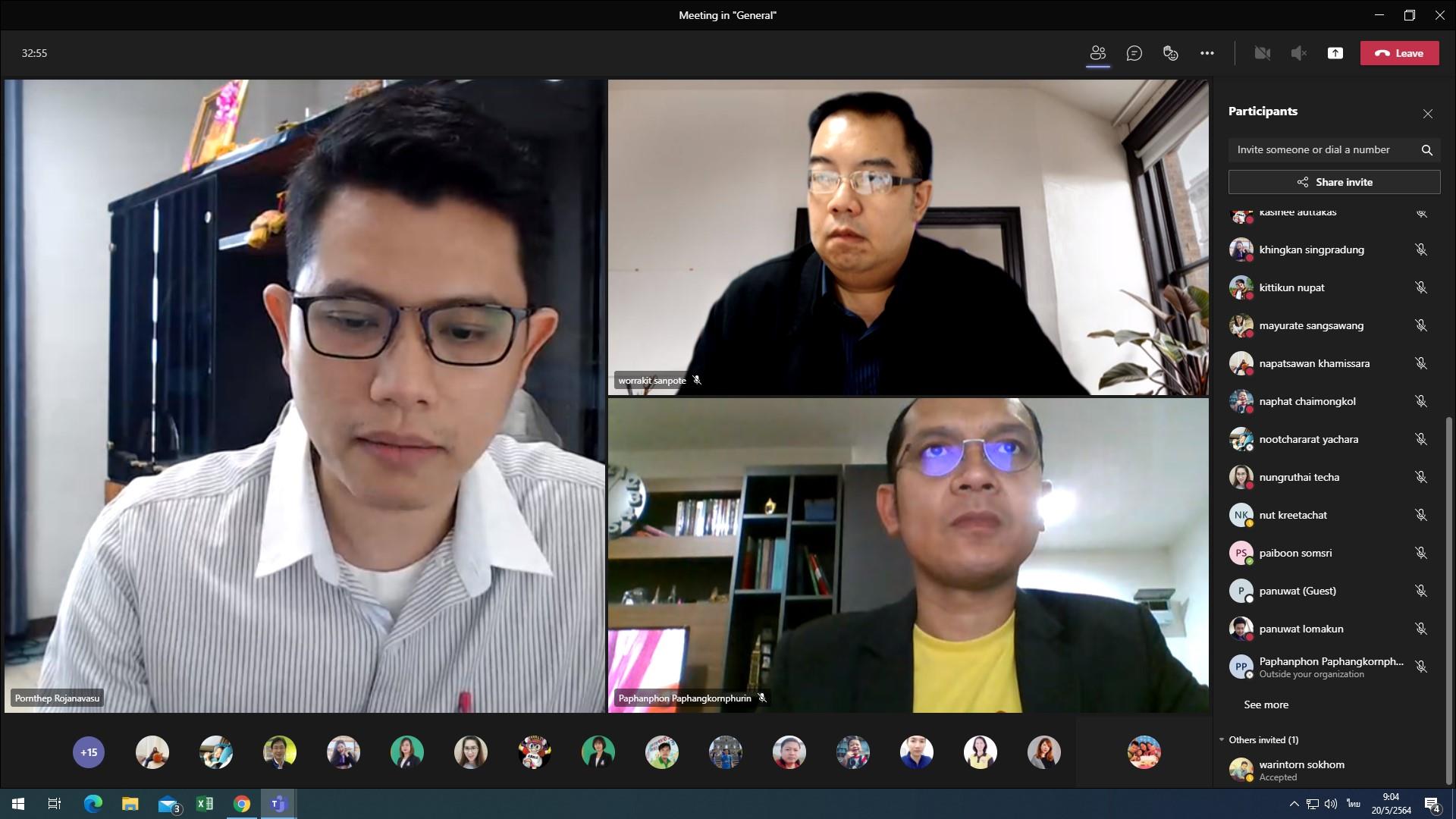Click the search magnifier in invite box
The width and height of the screenshot is (1456, 819).
1426,150
